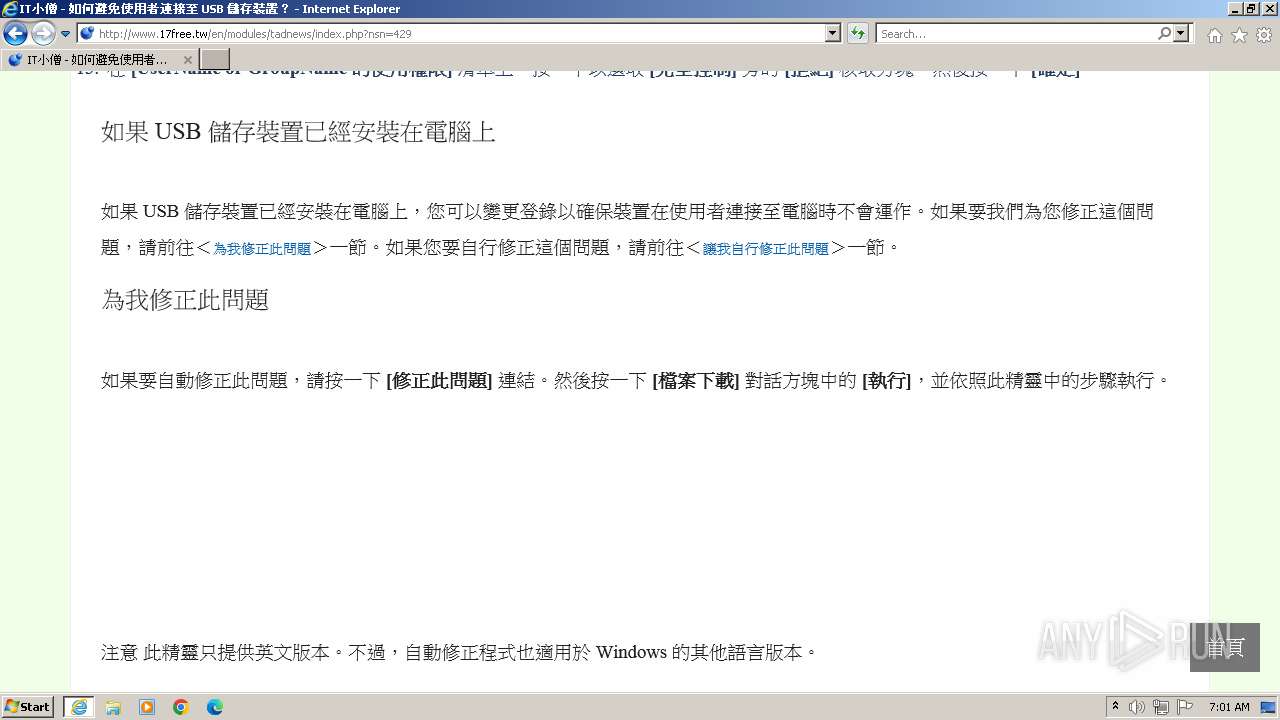The width and height of the screenshot is (1280, 720).
Task: Click the bold [檔案下載] text
Action: 696,381
